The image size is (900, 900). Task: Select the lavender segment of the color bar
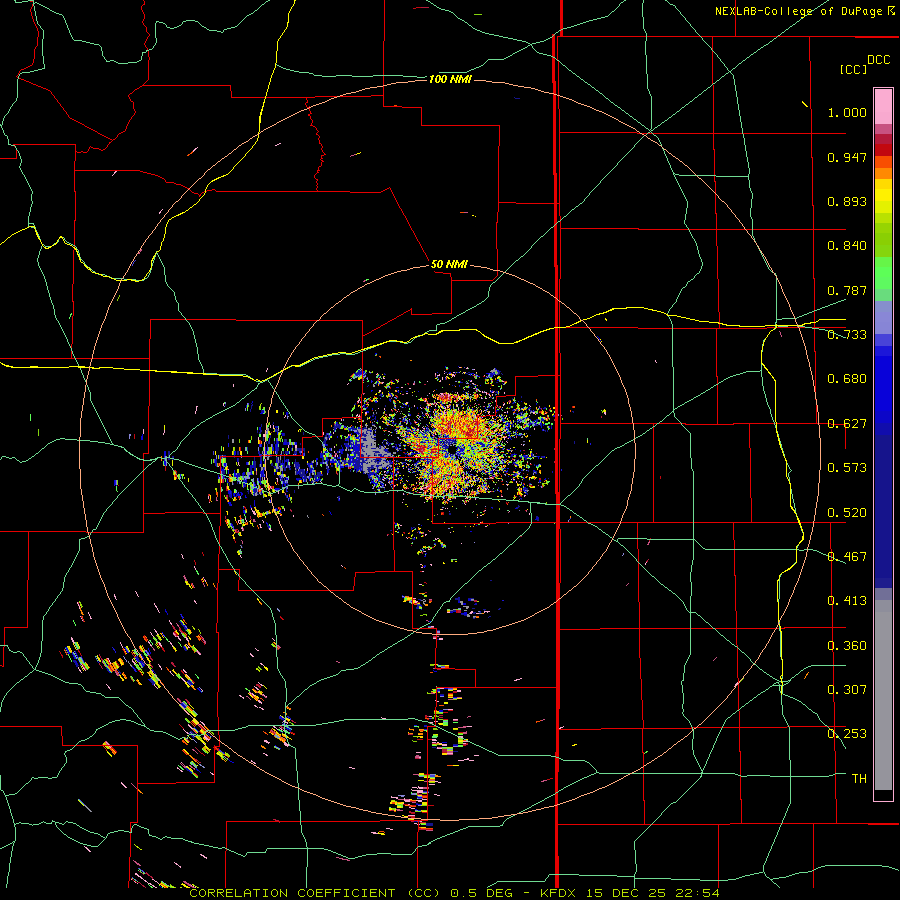(883, 317)
